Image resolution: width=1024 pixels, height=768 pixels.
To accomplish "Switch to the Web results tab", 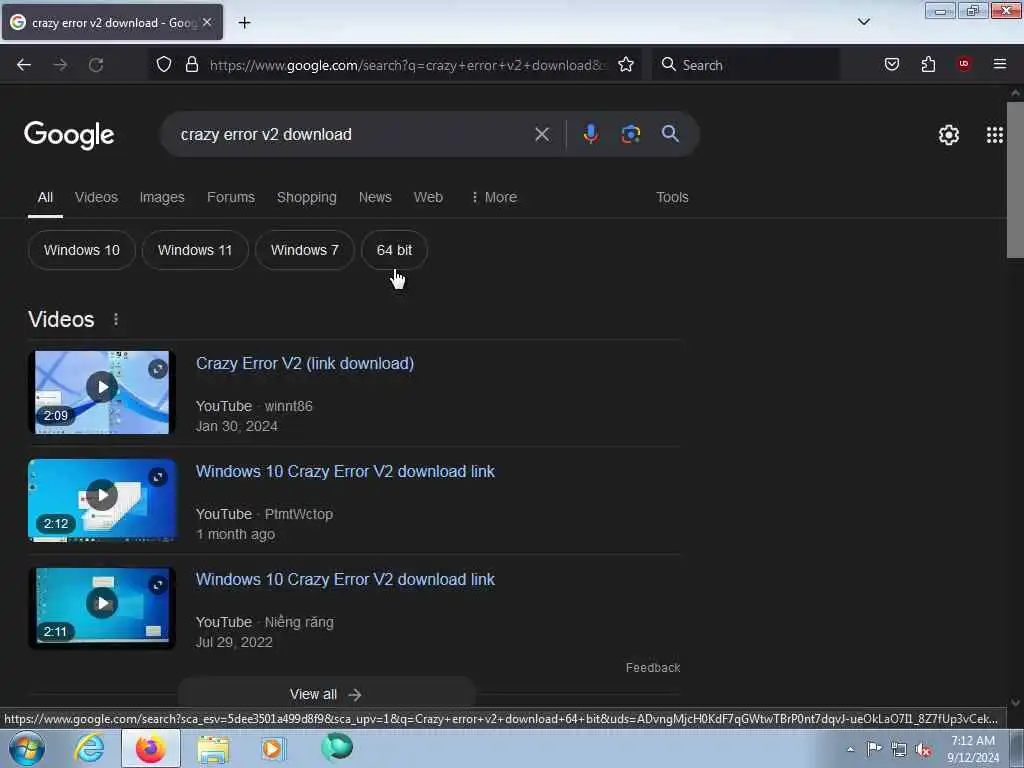I will pos(428,197).
